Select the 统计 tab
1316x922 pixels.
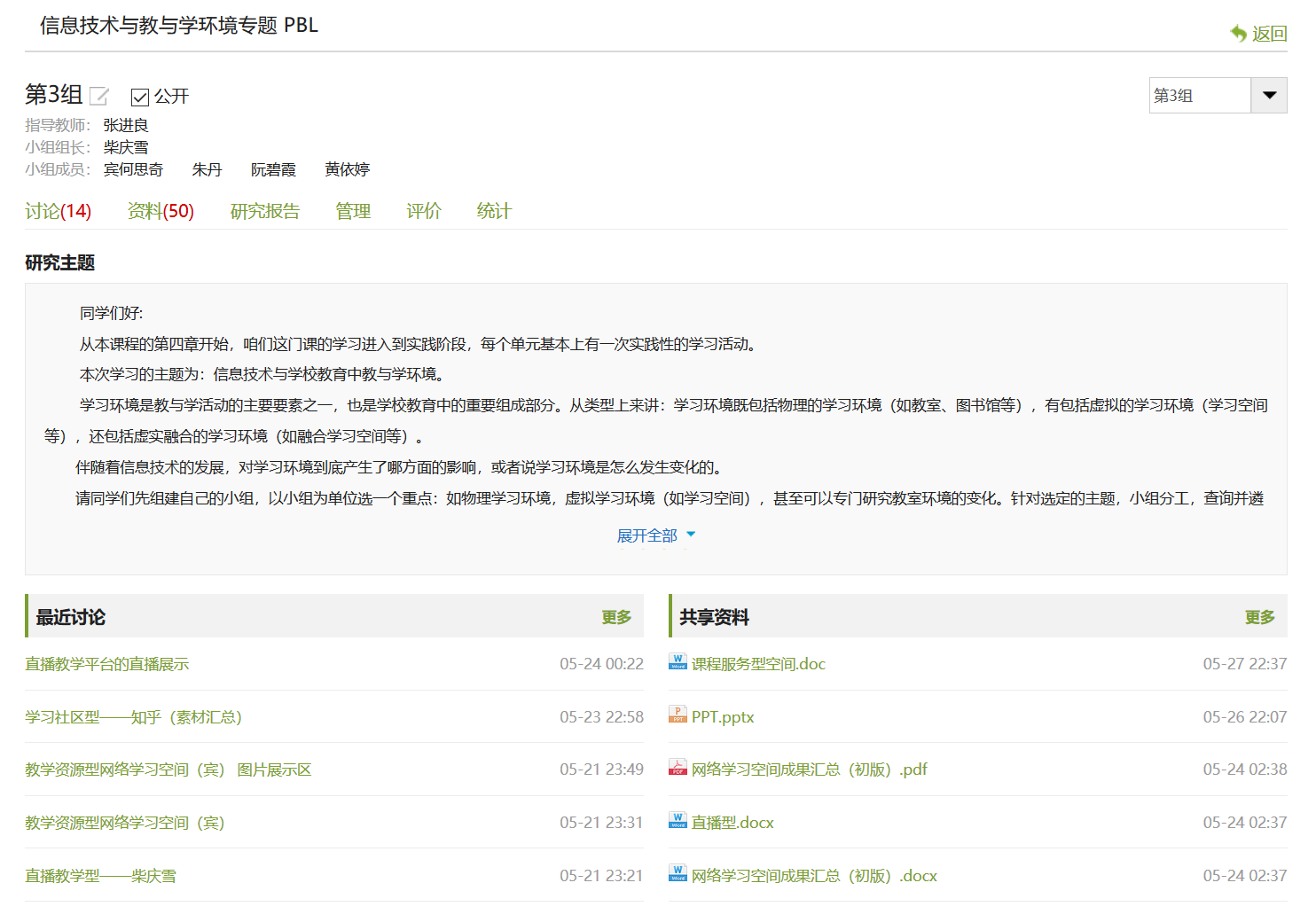[x=494, y=211]
